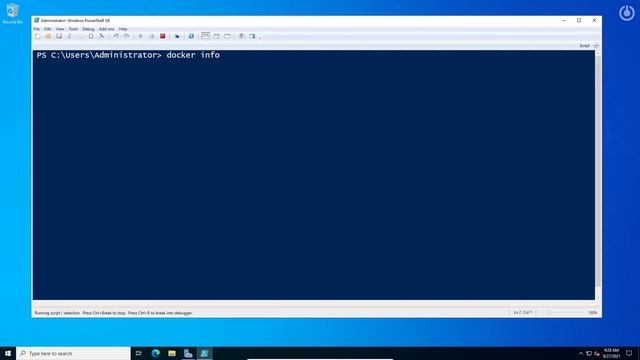Viewport: 640px width, 360px height.
Task: Click the power icon on desktop corner
Action: (x=627, y=13)
